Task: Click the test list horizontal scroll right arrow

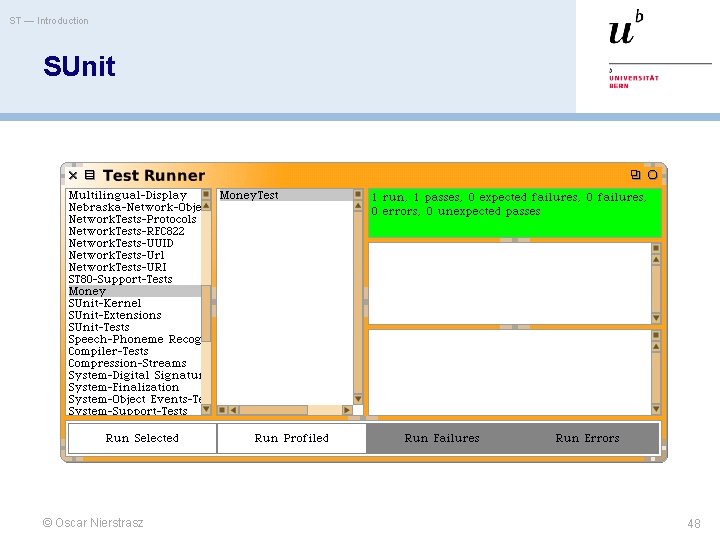Action: coord(347,410)
